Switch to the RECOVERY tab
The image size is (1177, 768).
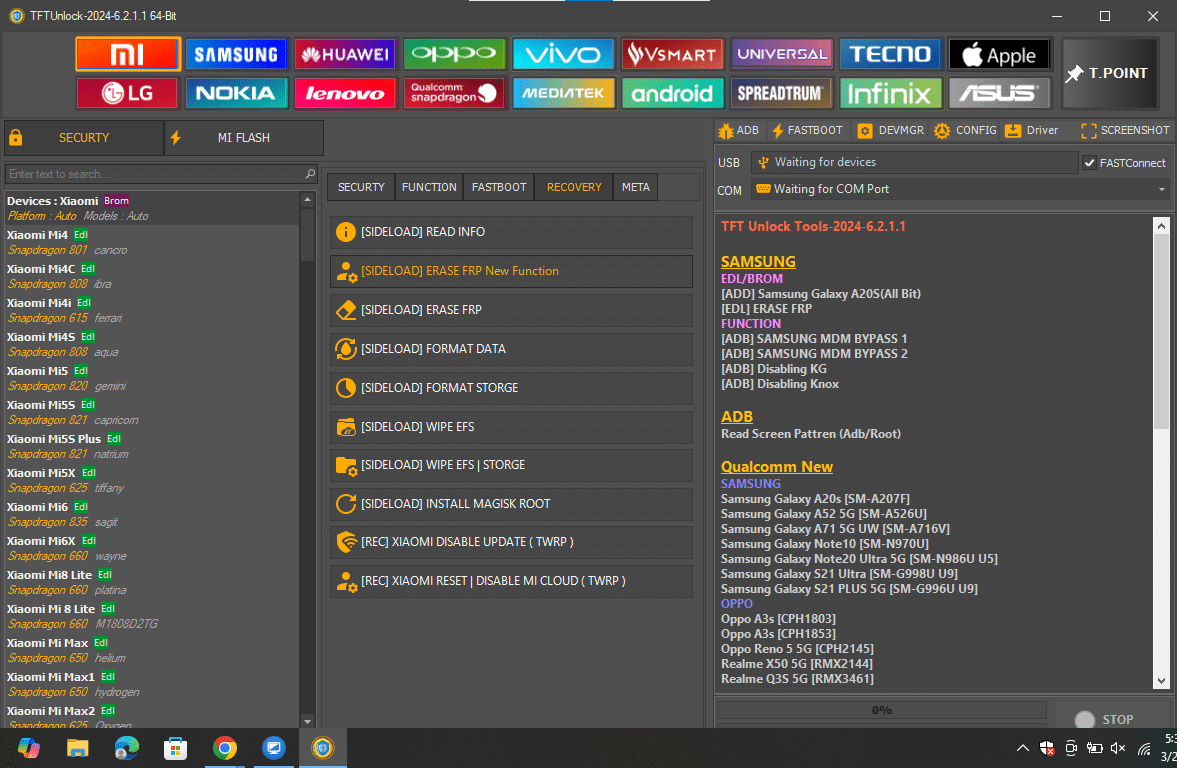[572, 186]
